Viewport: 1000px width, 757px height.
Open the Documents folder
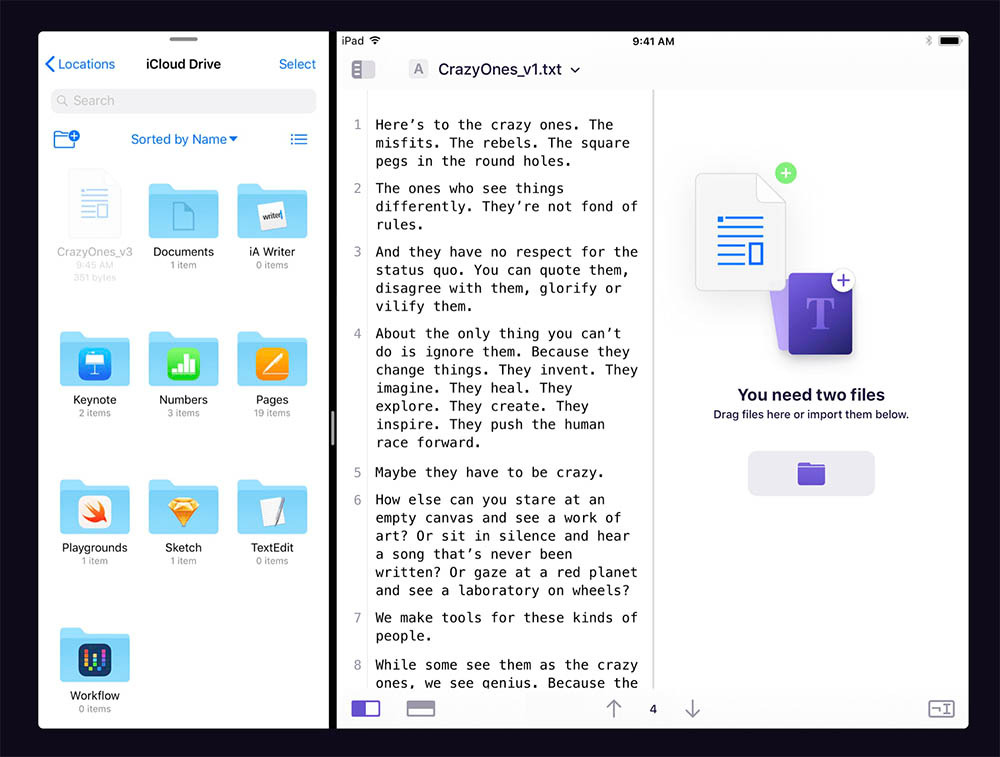coord(184,224)
